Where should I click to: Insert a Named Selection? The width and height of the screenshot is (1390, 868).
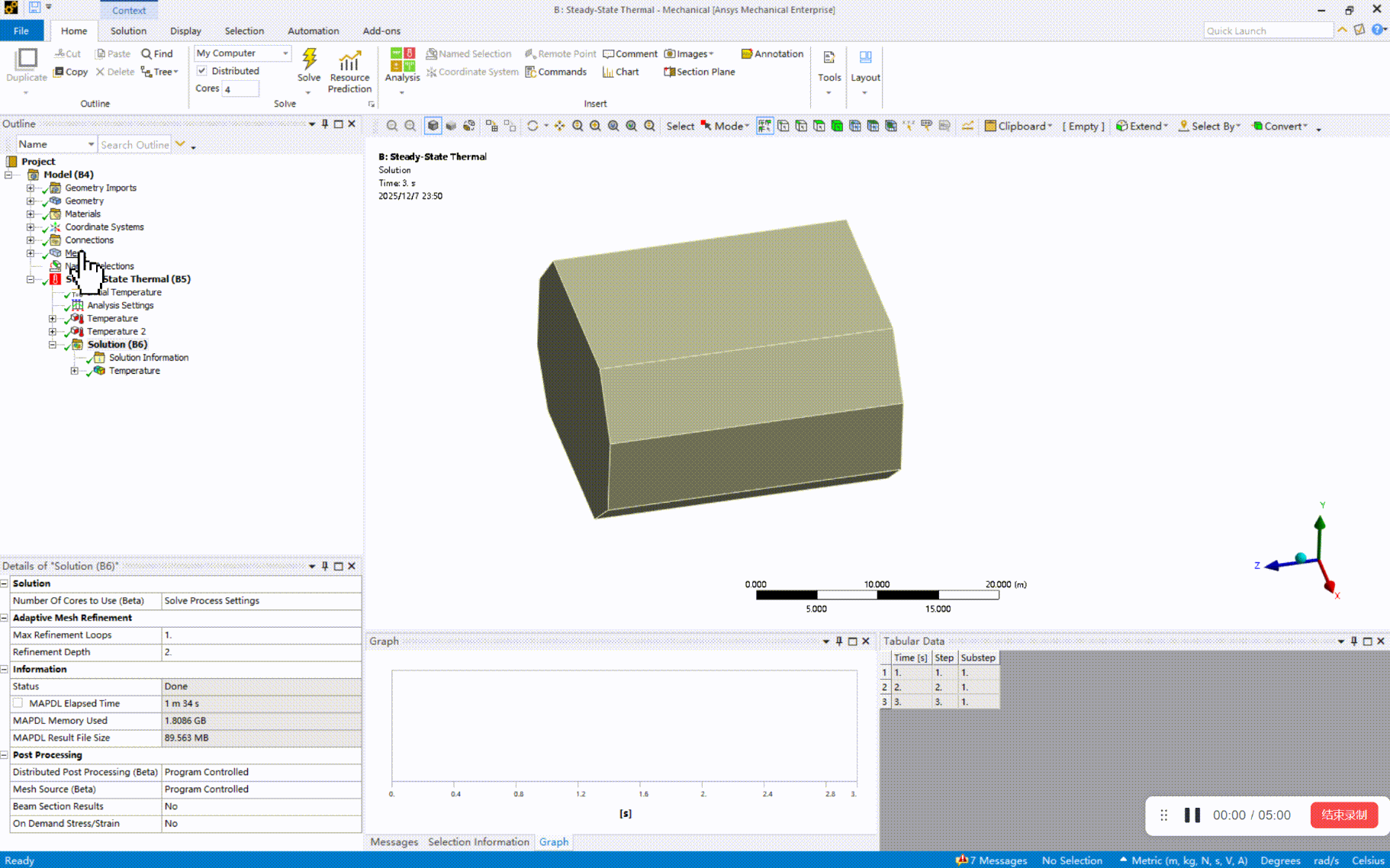tap(468, 53)
